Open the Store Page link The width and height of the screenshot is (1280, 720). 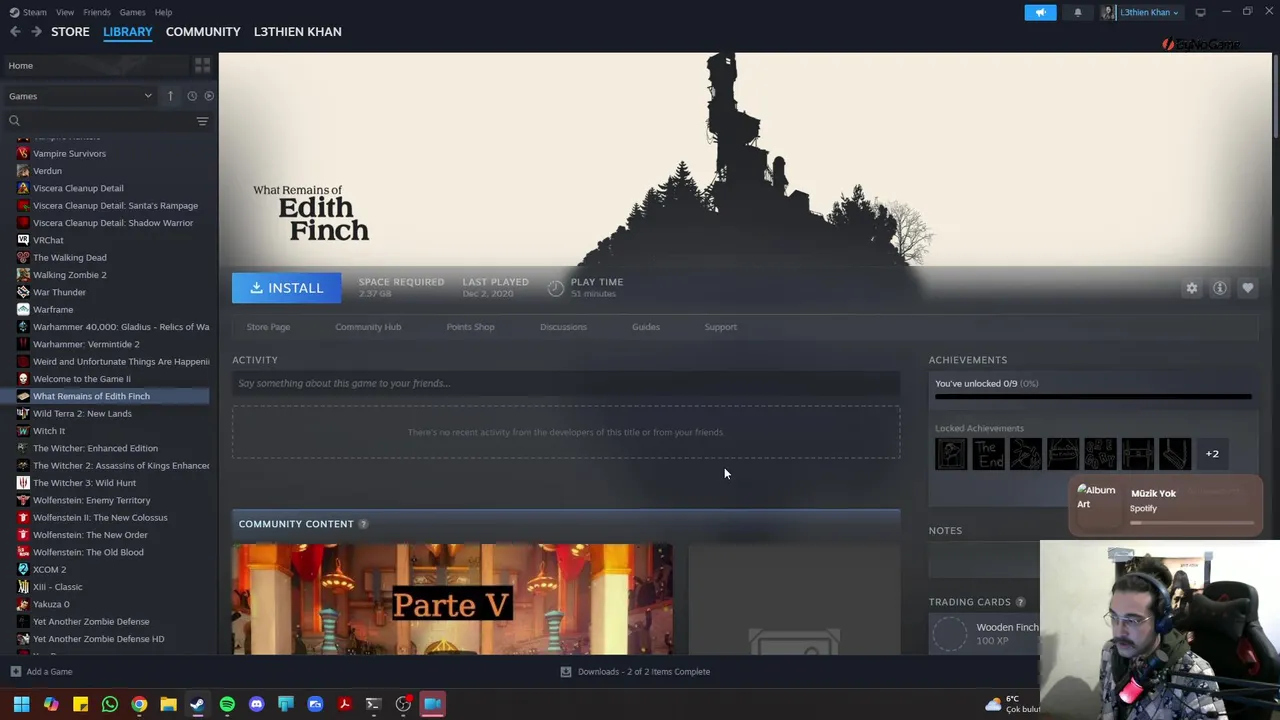pos(268,327)
